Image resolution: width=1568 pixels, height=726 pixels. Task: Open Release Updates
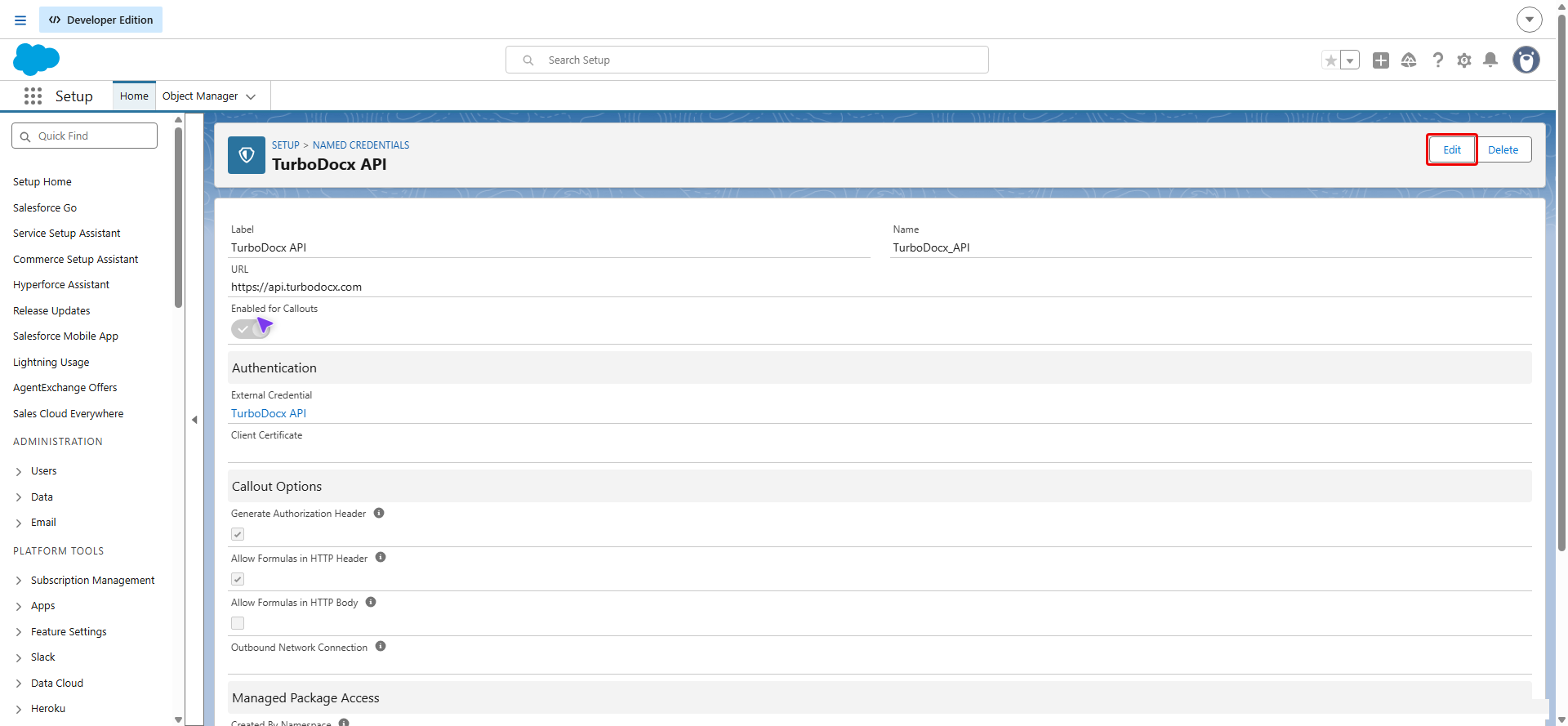[51, 311]
